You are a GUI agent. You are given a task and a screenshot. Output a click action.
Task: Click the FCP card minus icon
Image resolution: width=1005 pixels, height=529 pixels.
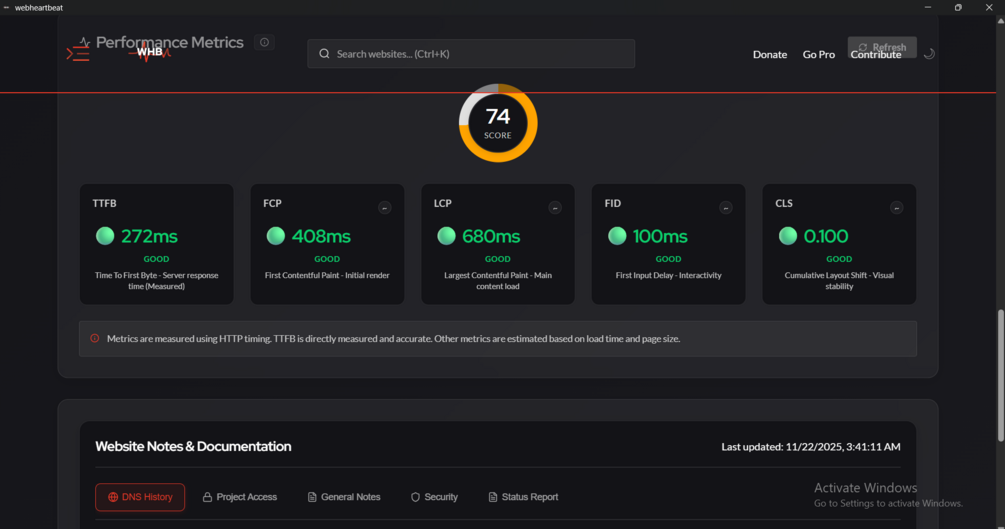point(385,208)
